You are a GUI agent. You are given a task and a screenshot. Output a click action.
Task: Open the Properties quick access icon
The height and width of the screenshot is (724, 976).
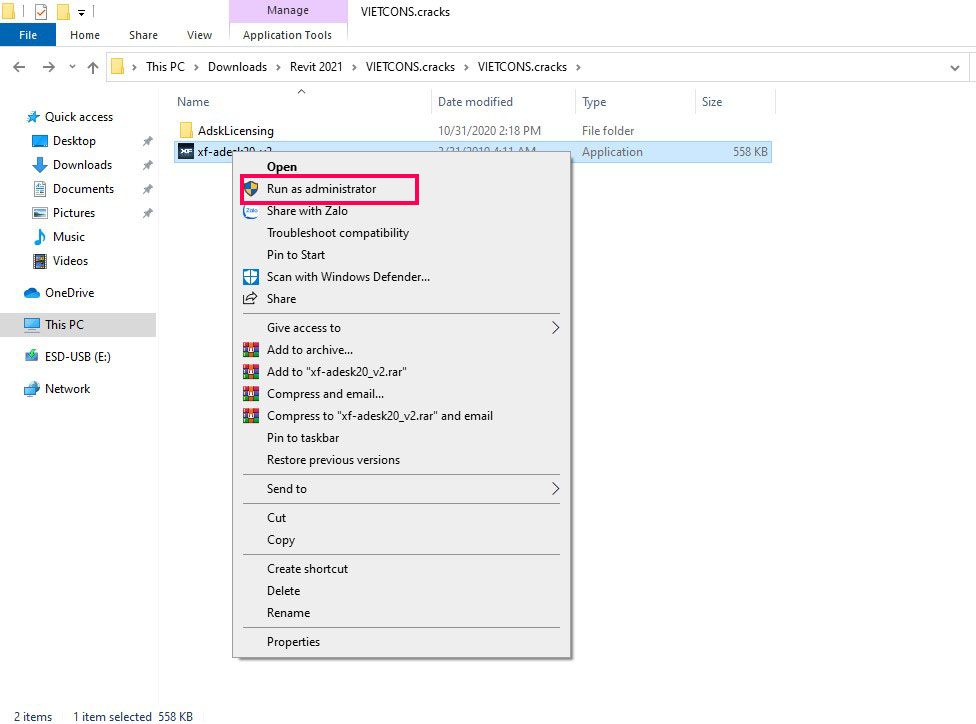(x=40, y=11)
